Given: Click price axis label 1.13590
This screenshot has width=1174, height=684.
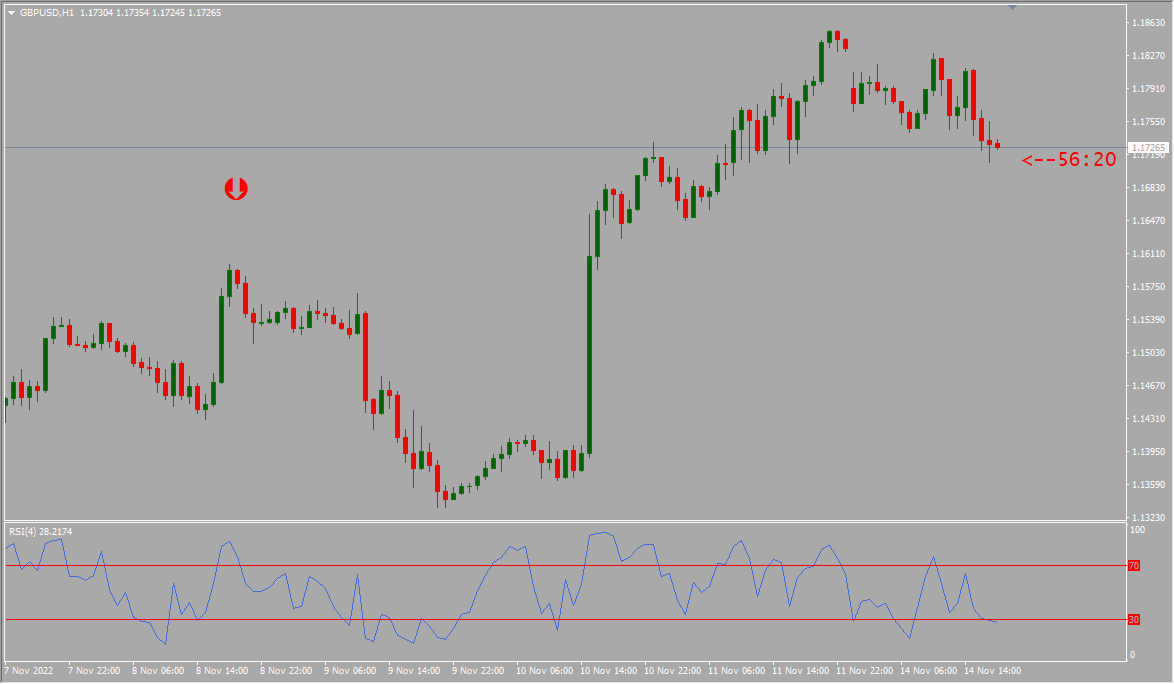Looking at the screenshot, I should [x=1149, y=484].
